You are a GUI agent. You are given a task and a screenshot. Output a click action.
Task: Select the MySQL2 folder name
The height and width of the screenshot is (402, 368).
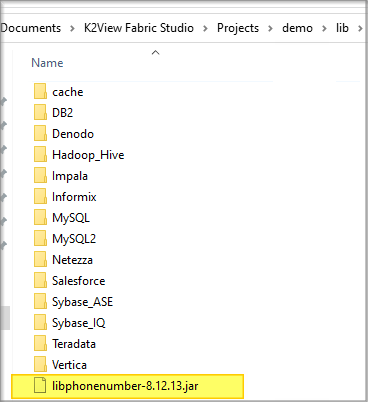tap(74, 239)
